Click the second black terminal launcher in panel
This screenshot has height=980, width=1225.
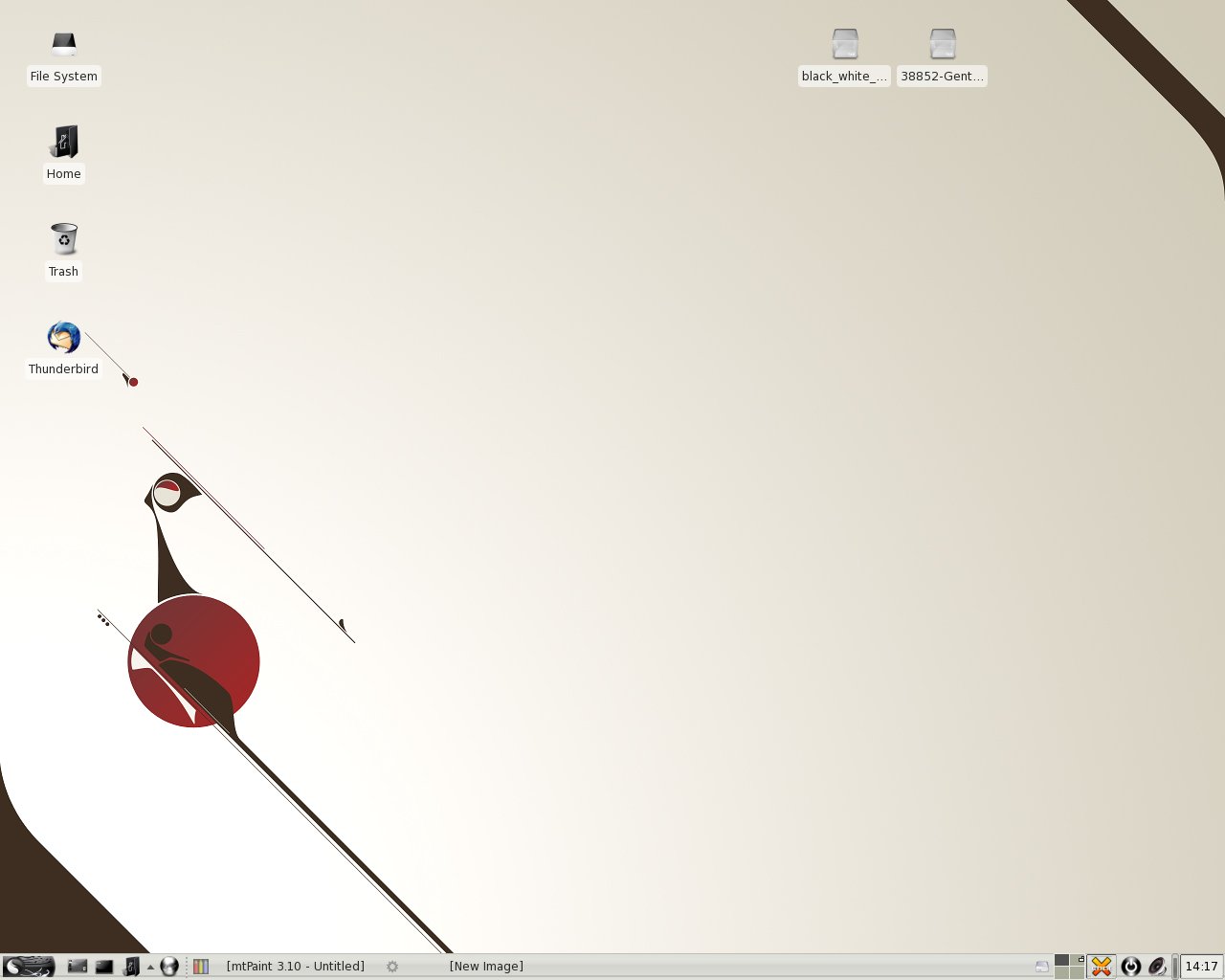click(x=104, y=967)
